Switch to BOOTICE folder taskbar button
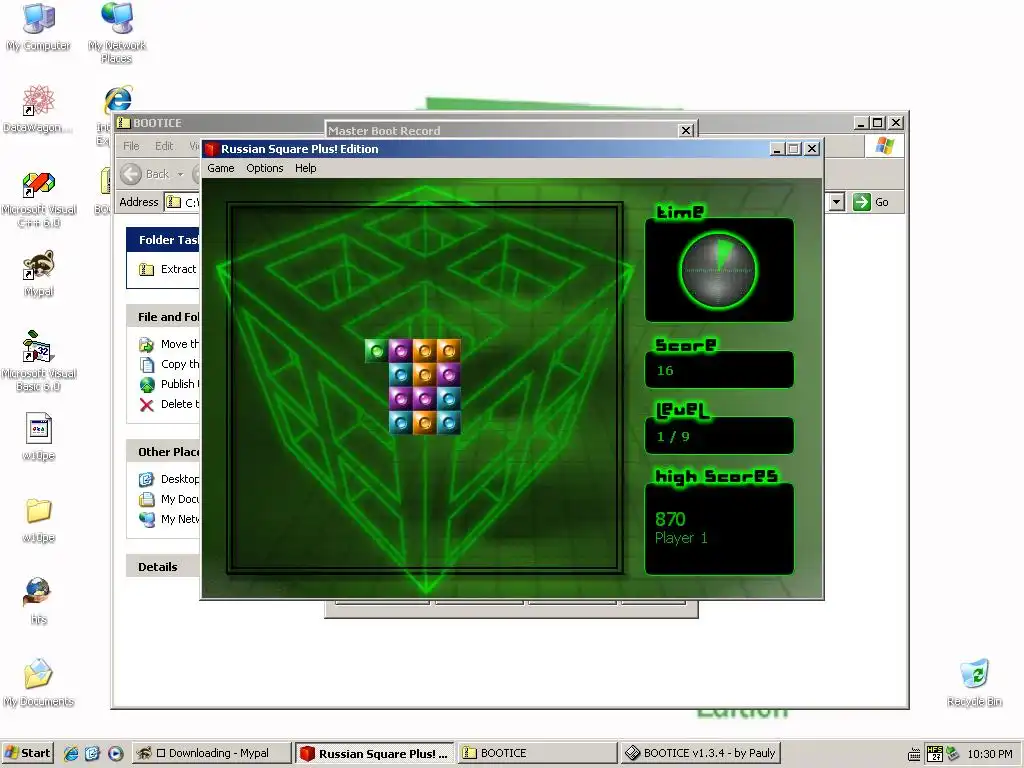Screen dimensions: 1024x768 pos(537,753)
